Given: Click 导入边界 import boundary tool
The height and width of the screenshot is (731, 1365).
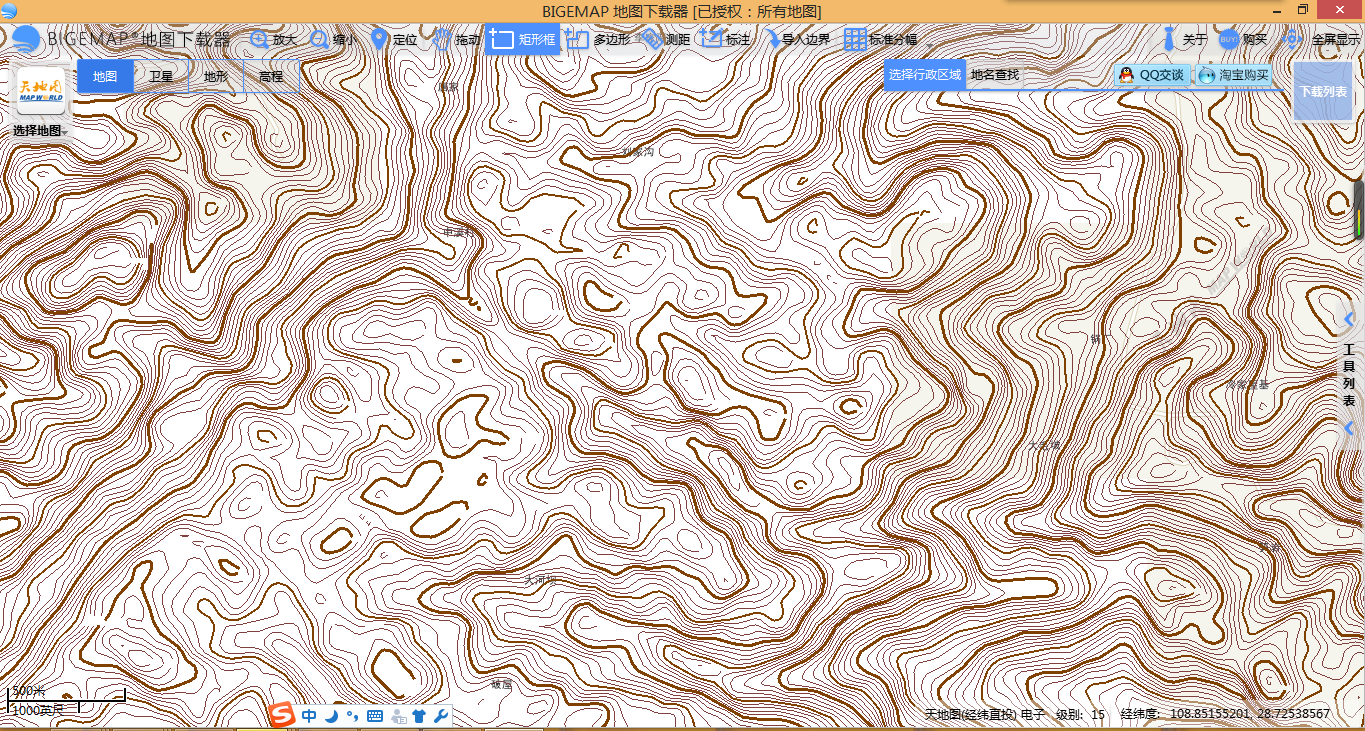Looking at the screenshot, I should [x=797, y=40].
